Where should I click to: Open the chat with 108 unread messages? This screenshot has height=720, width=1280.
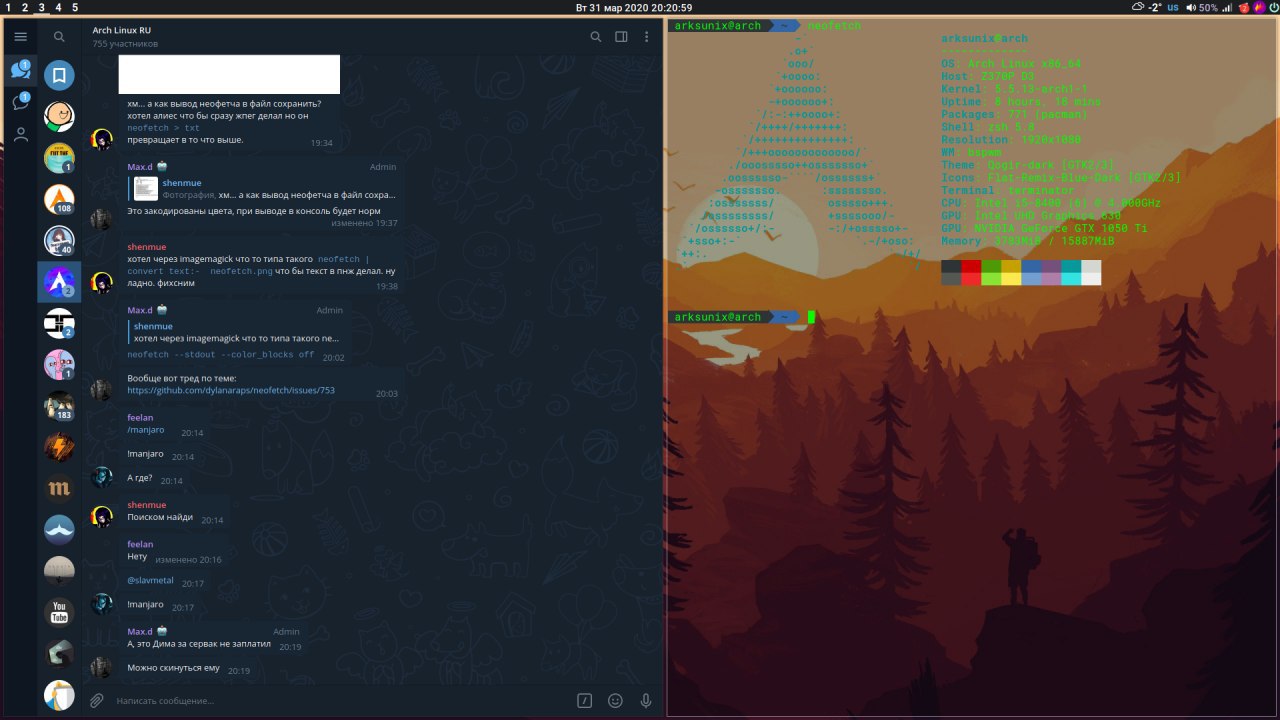tap(59, 199)
